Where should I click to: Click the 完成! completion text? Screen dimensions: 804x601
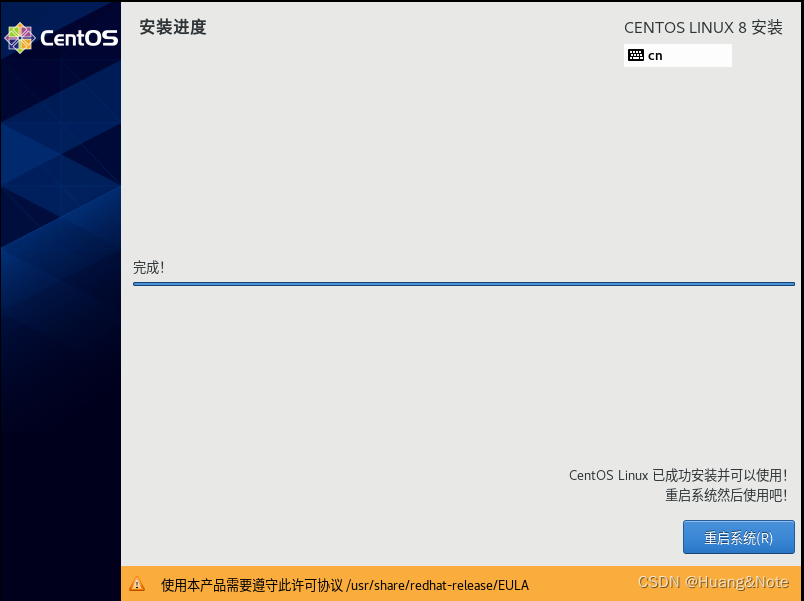point(148,267)
